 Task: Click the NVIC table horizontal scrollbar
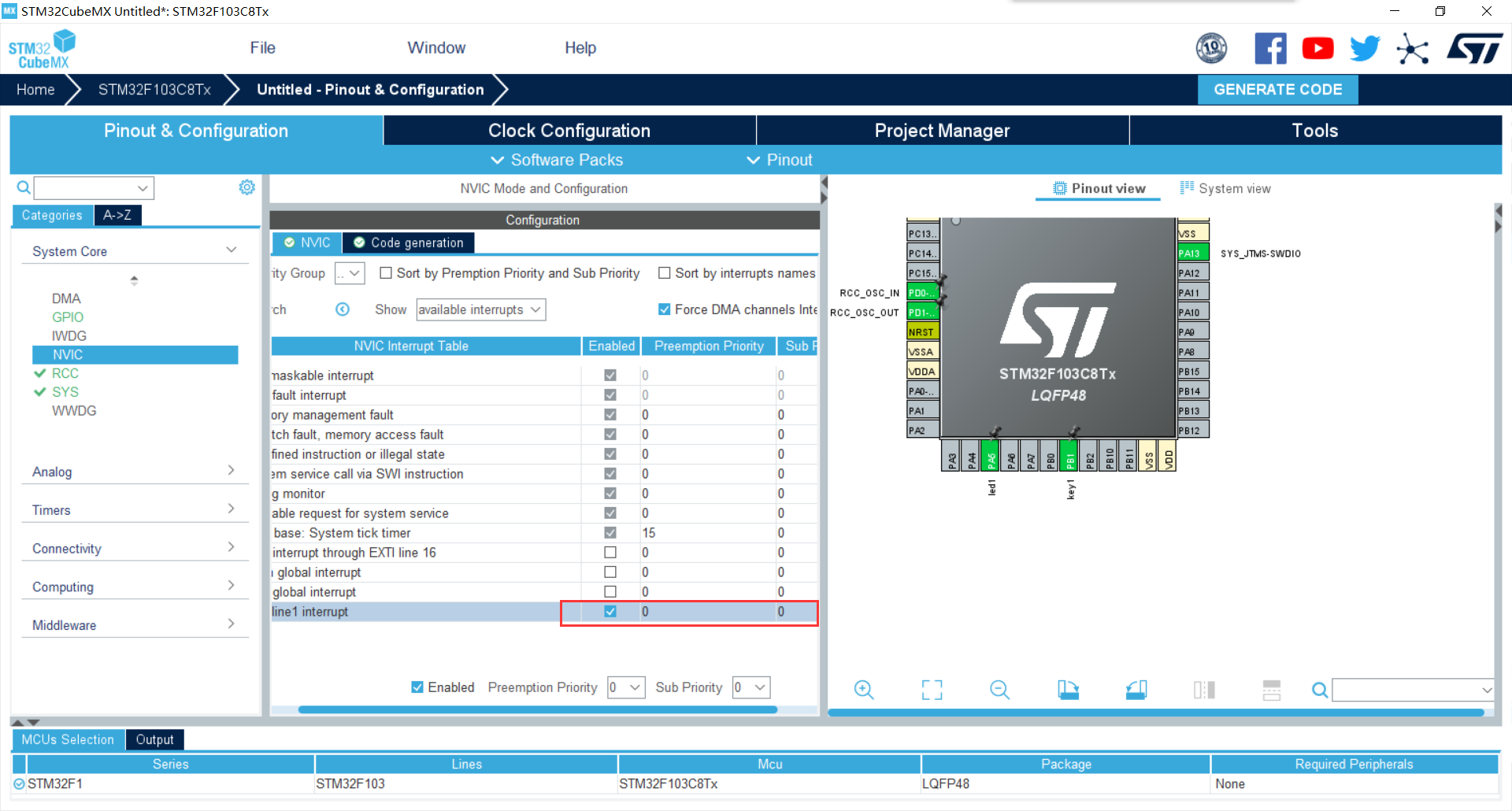coord(538,709)
